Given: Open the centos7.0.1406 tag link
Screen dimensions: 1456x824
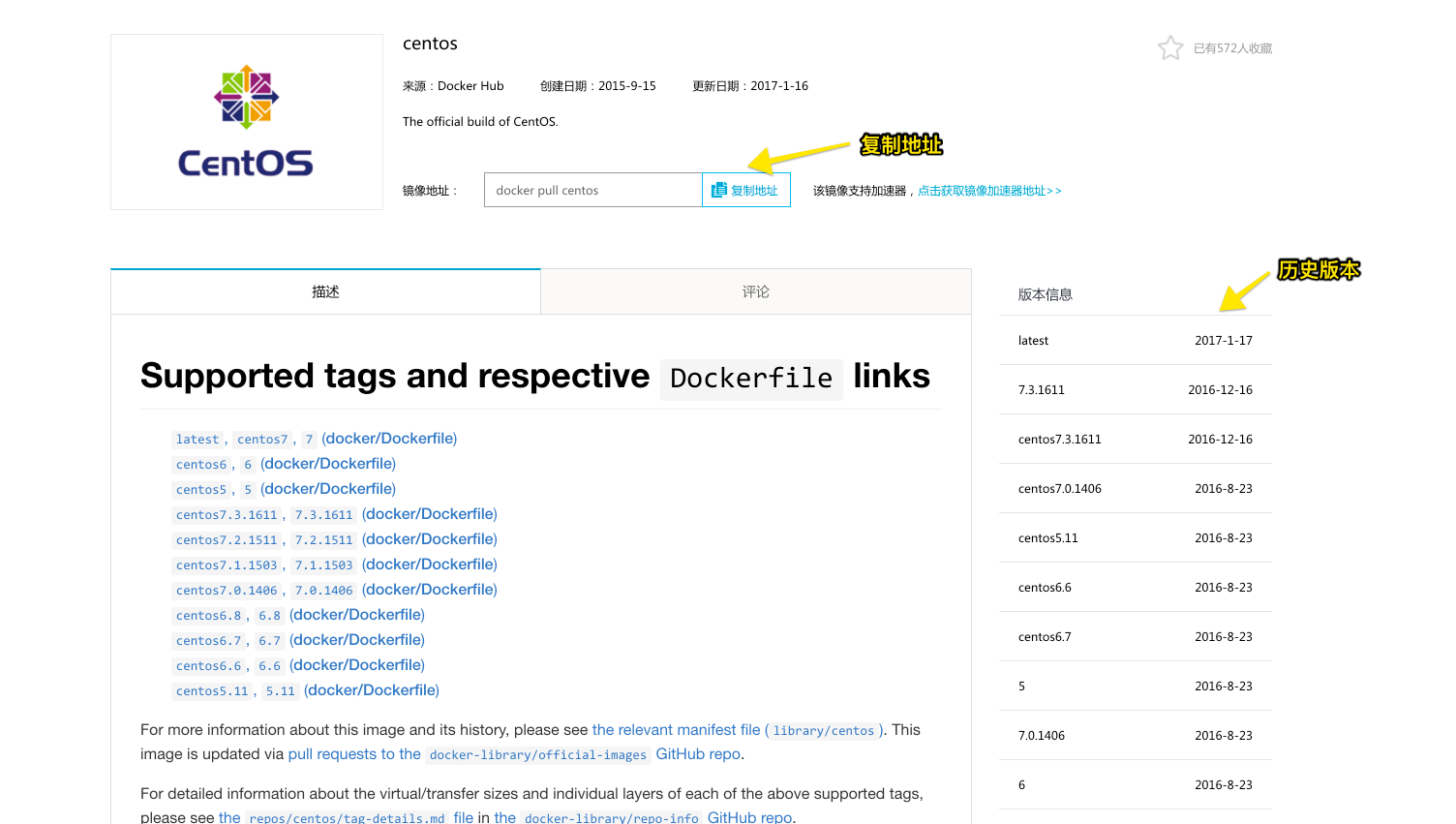Looking at the screenshot, I should click(x=227, y=591).
